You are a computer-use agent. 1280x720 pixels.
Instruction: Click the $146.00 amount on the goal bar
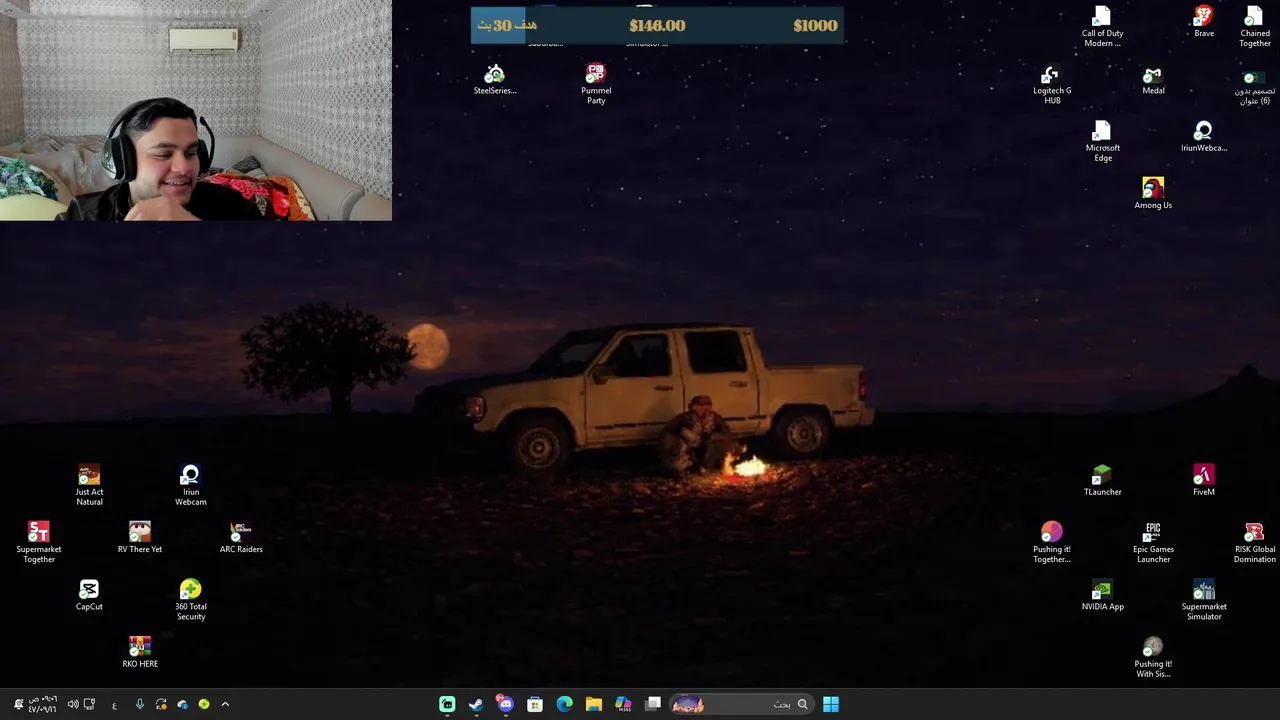coord(657,26)
